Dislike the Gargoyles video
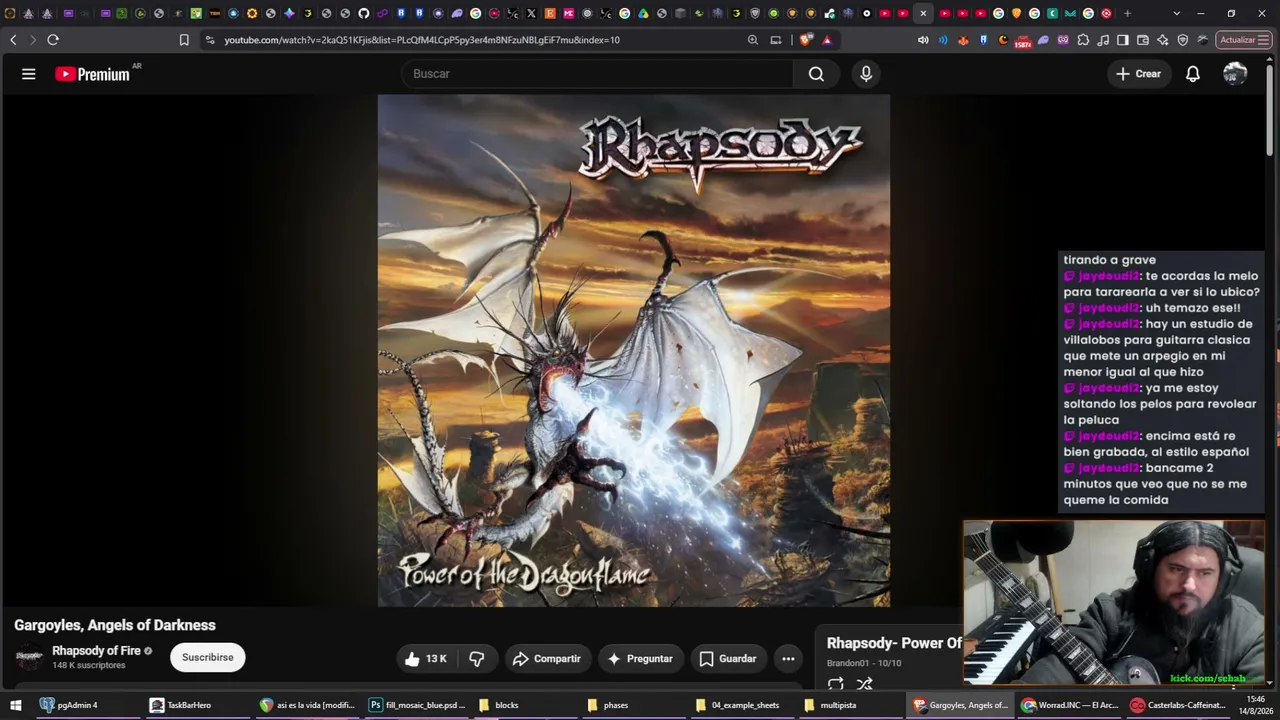Screen dimensions: 1280x720 pyautogui.click(x=477, y=659)
